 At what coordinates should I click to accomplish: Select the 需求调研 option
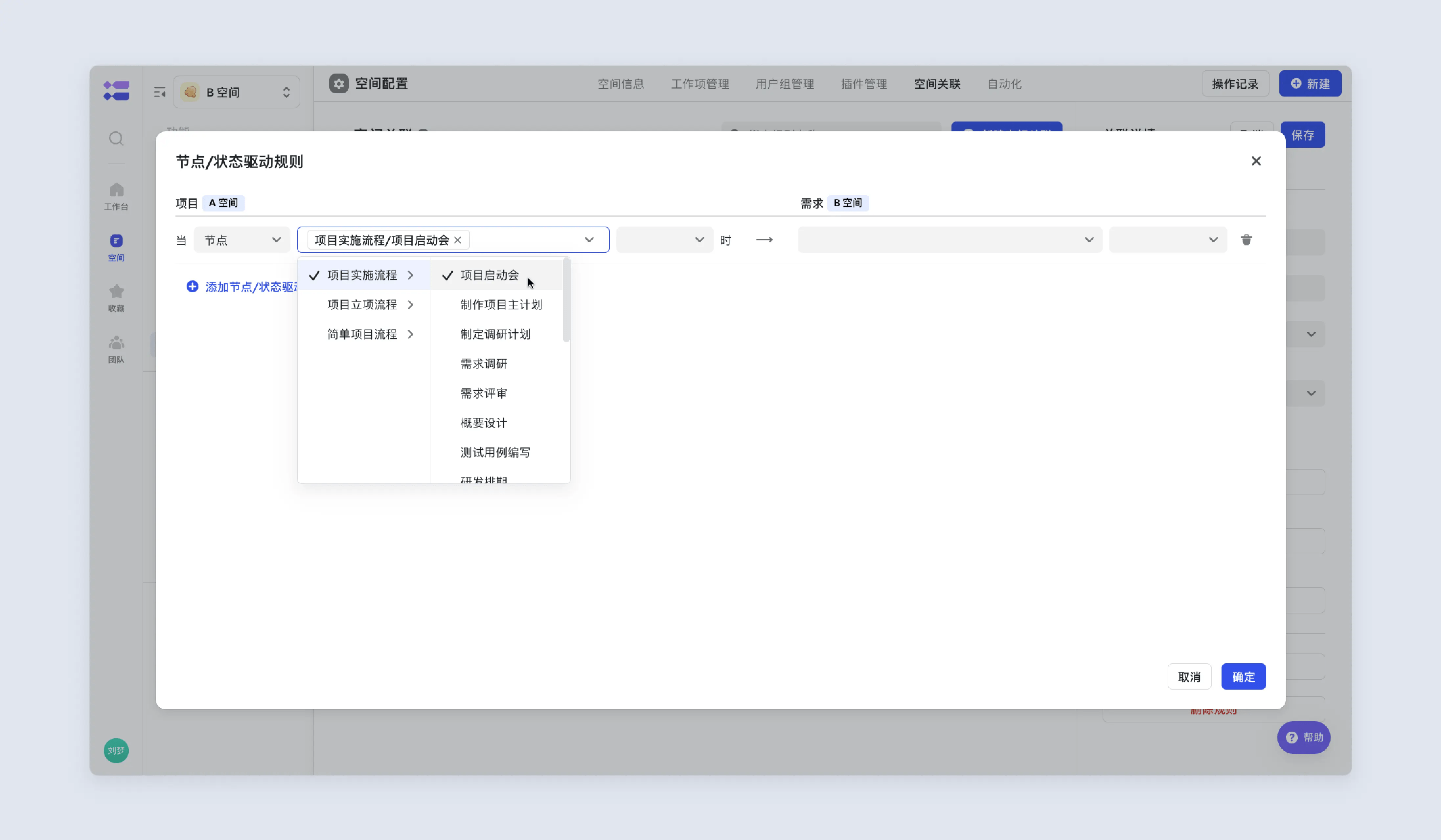tap(496, 364)
